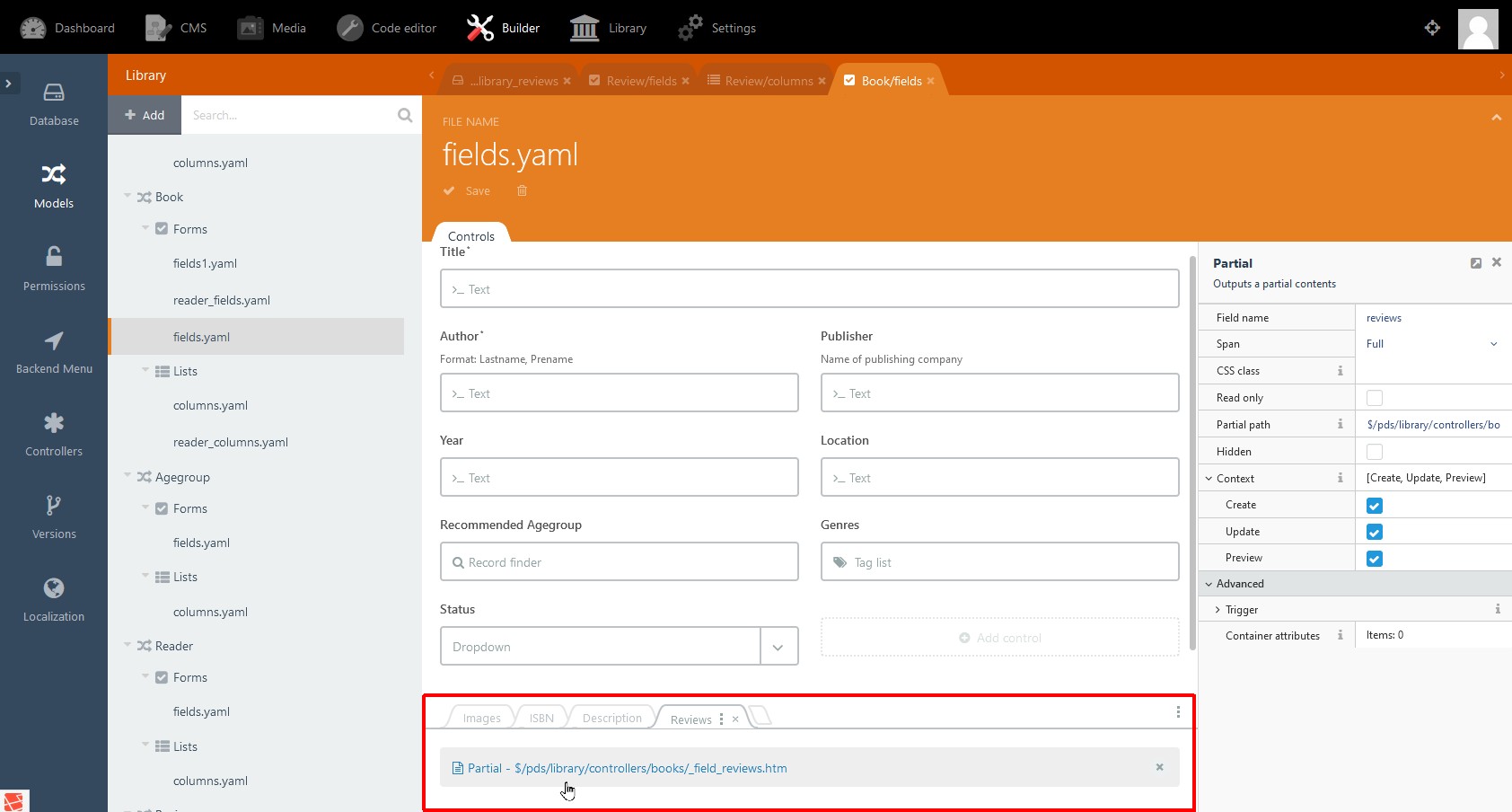Switch to the Description tab

(x=611, y=718)
